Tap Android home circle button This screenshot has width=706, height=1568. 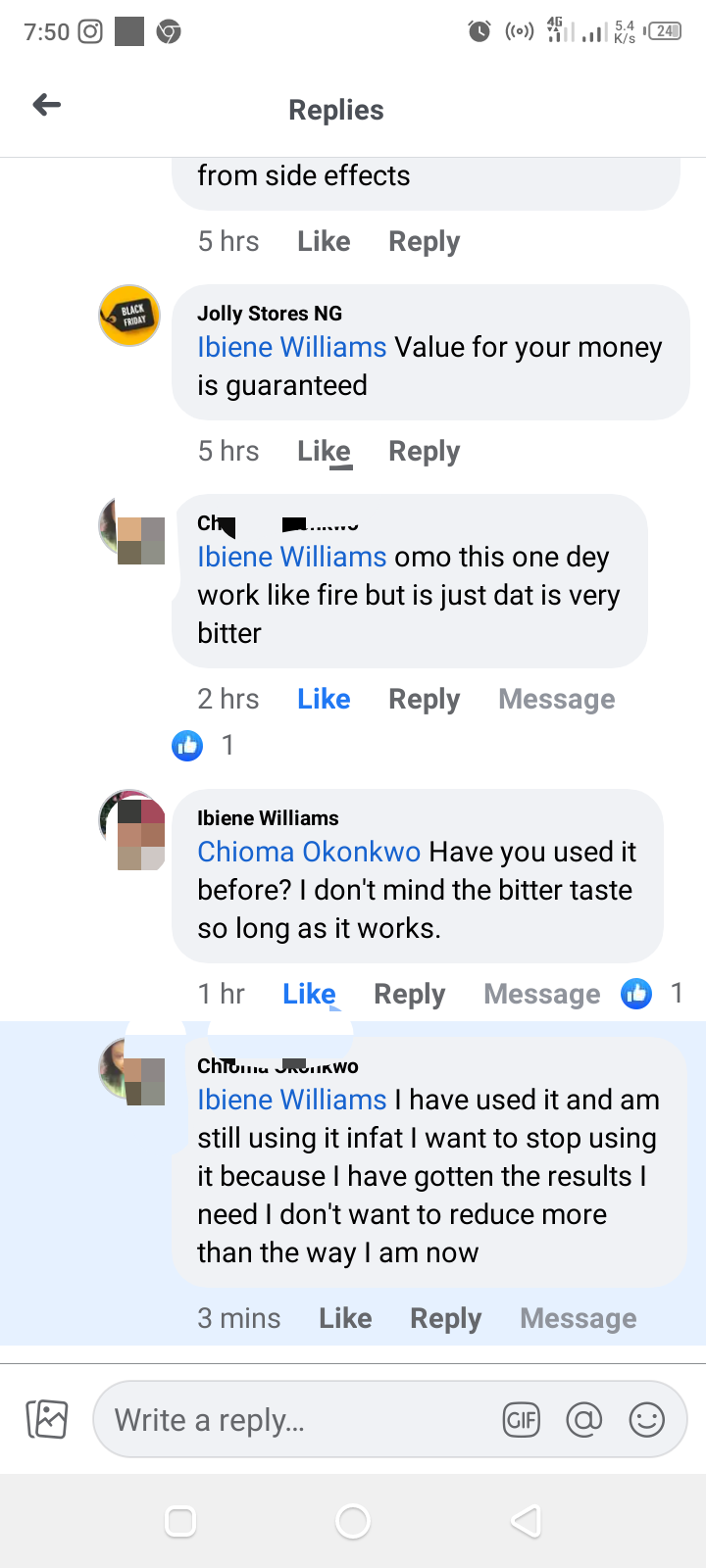353,1521
